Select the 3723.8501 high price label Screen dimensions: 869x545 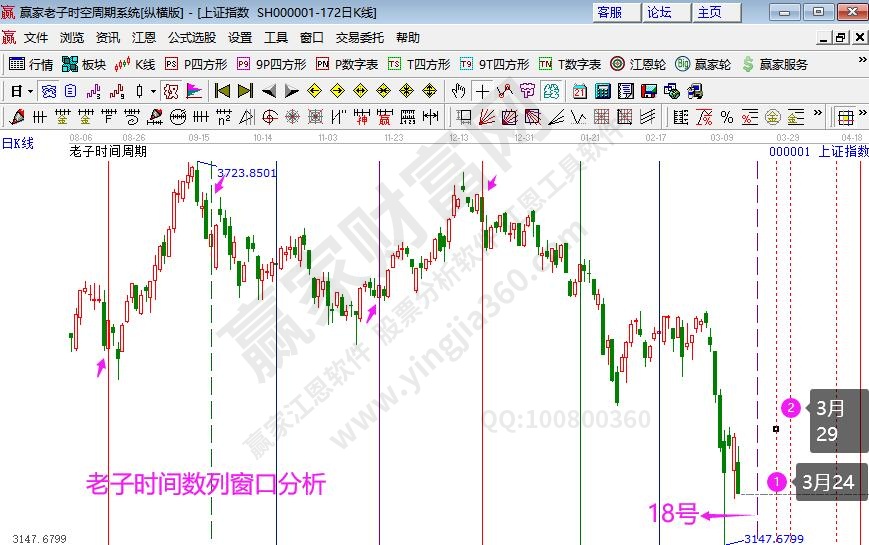click(247, 173)
